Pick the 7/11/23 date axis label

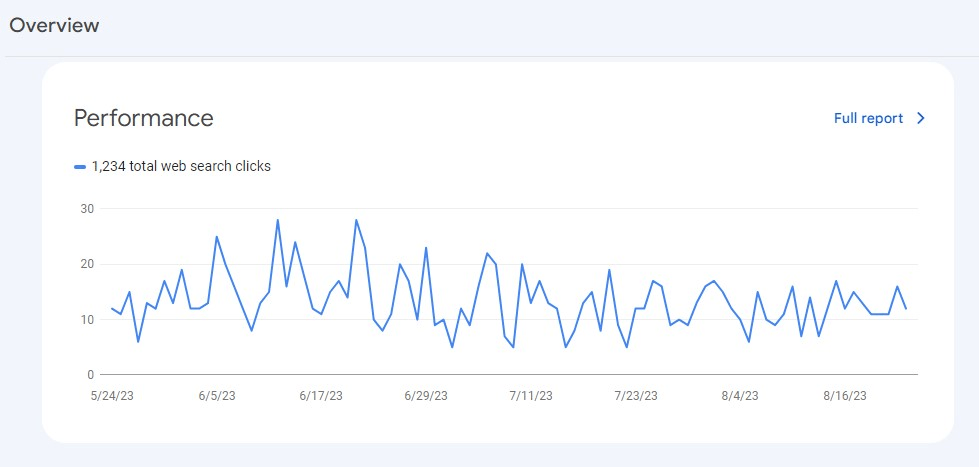pos(531,396)
